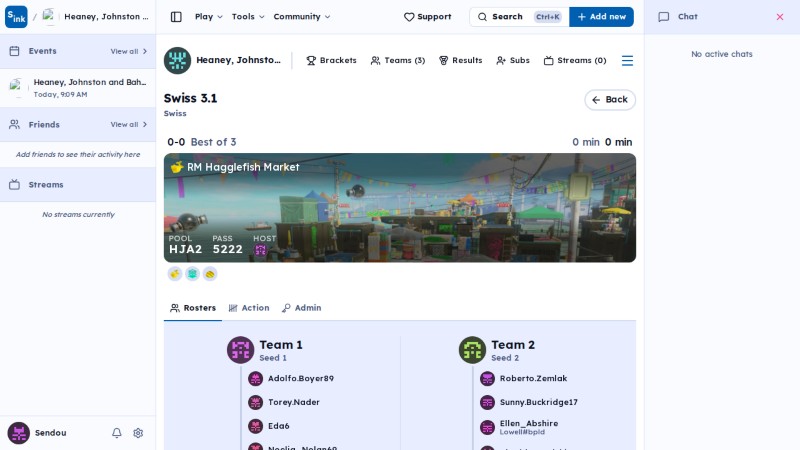View all Friends link
The height and width of the screenshot is (450, 800).
129,124
